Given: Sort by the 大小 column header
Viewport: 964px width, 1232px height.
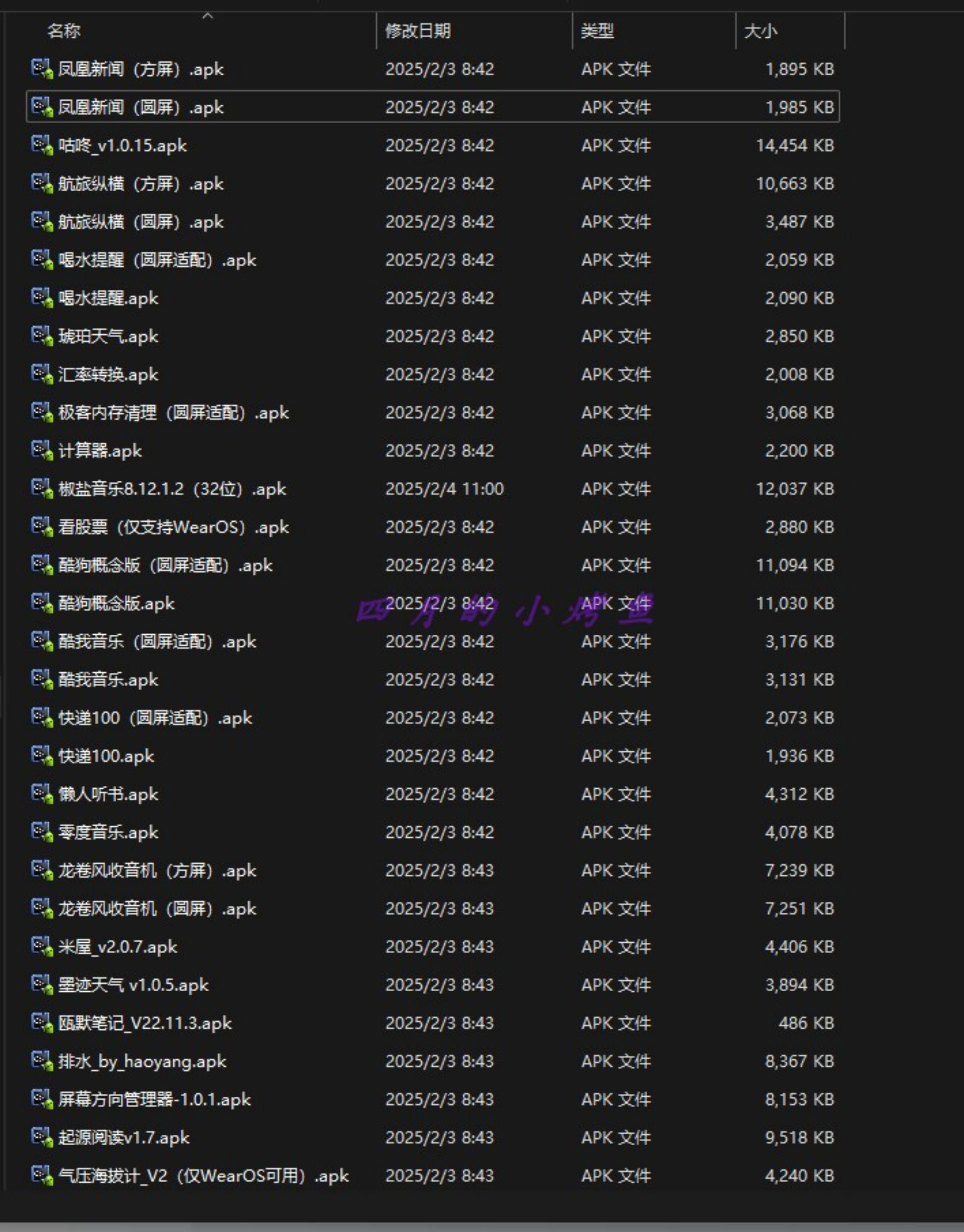Looking at the screenshot, I should pos(761,30).
